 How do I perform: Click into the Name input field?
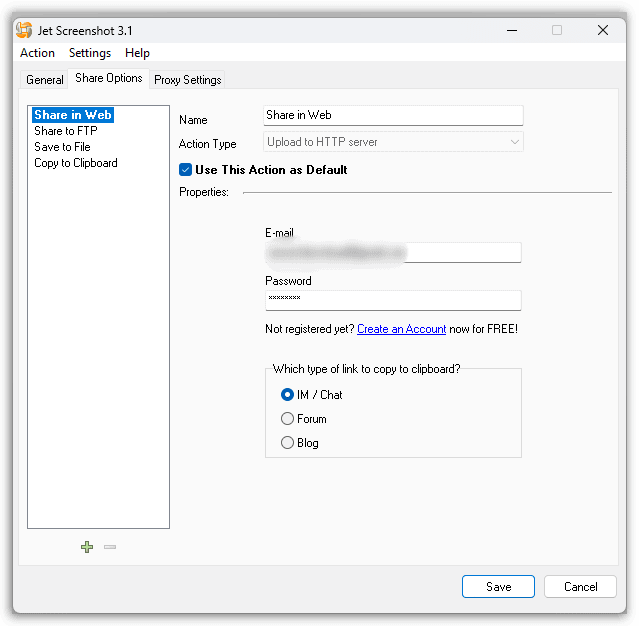[x=393, y=116]
